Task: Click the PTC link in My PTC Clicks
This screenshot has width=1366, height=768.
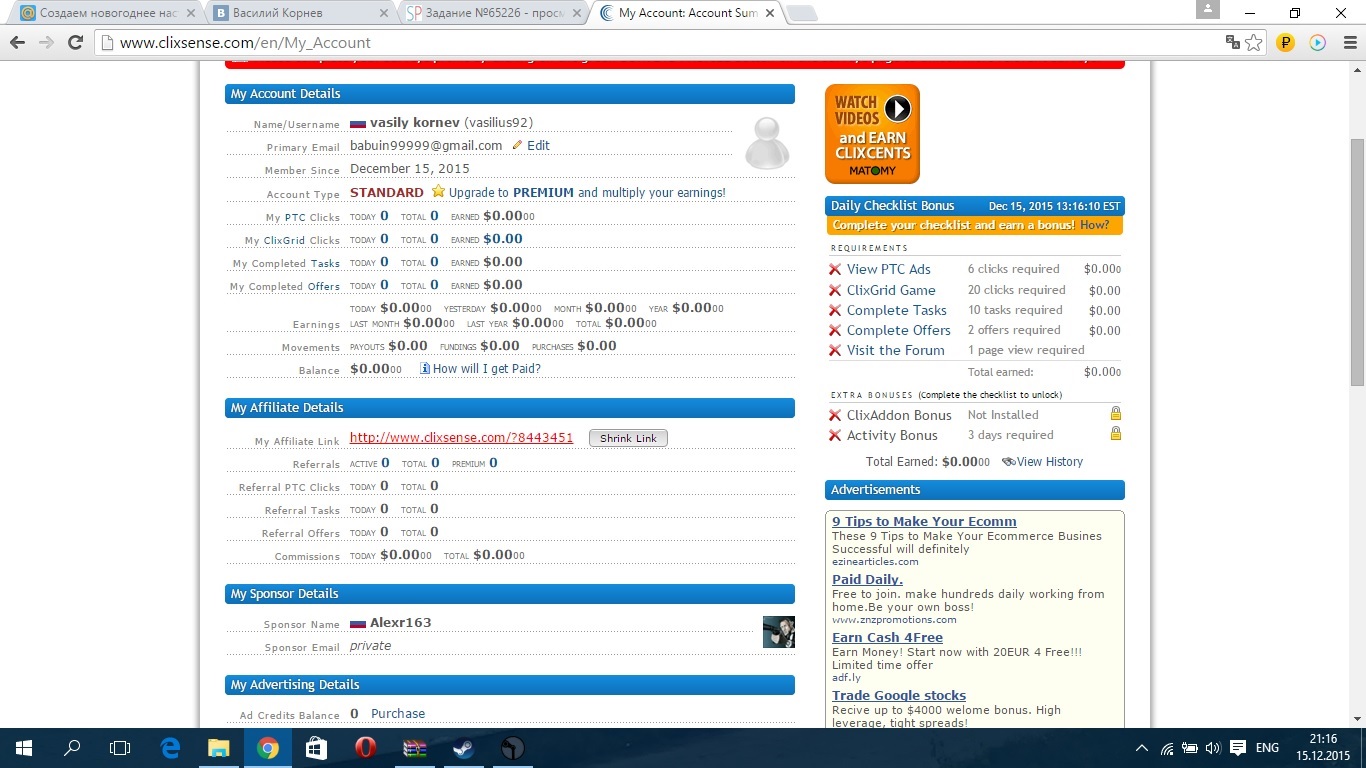Action: [295, 218]
